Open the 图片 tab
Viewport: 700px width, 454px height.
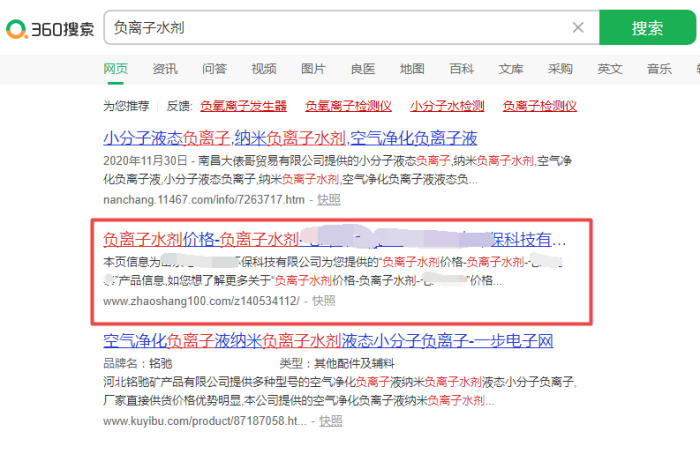pyautogui.click(x=313, y=69)
